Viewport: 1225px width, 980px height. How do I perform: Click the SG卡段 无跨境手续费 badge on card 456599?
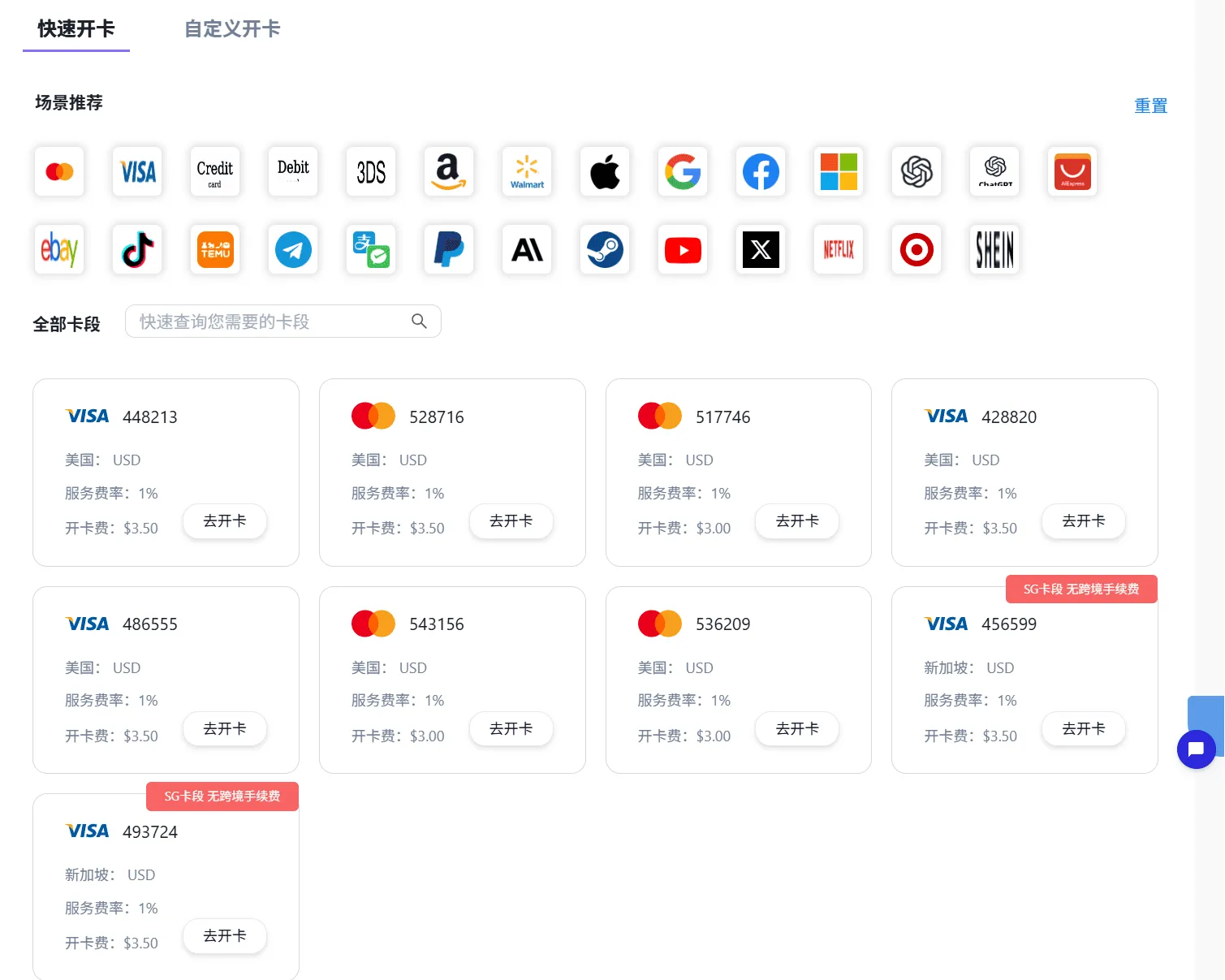[x=1081, y=589]
